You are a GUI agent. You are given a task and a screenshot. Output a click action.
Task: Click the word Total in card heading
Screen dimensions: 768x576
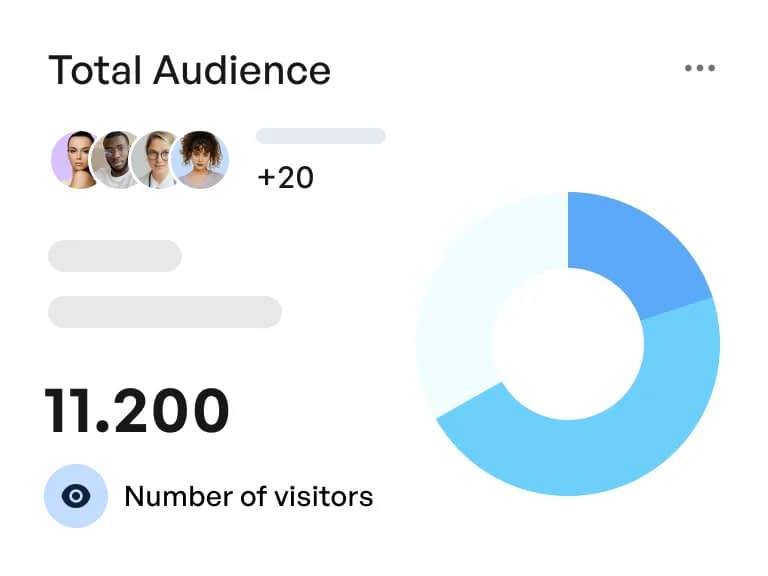click(x=95, y=70)
